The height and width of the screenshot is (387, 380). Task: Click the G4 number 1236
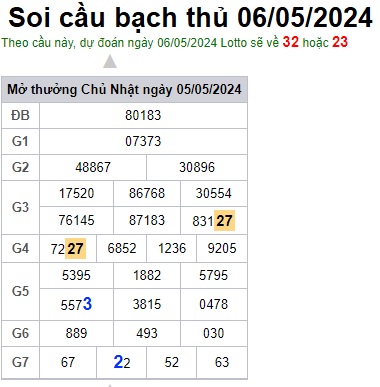(x=172, y=248)
